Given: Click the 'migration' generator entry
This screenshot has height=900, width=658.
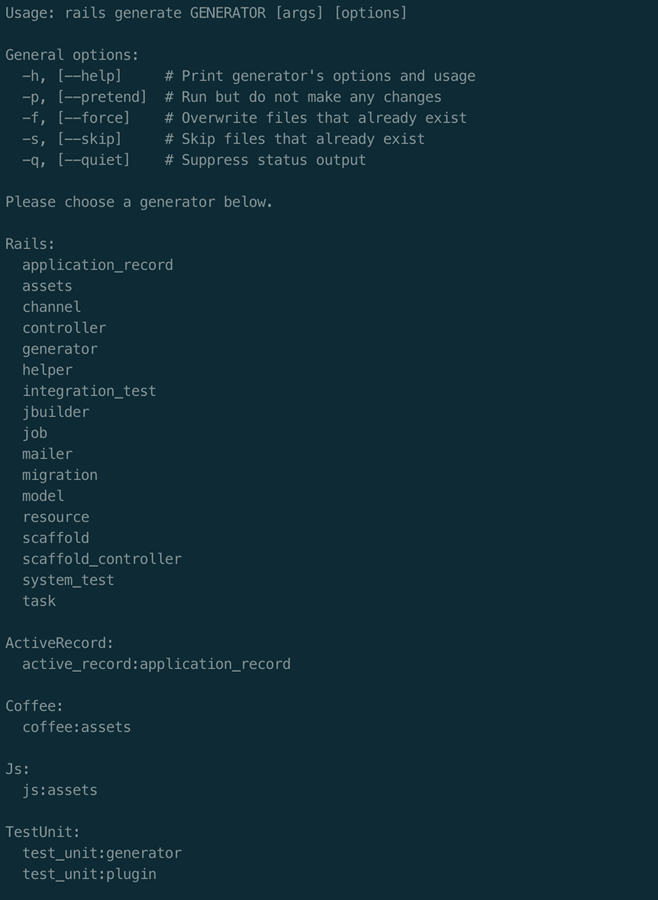Looking at the screenshot, I should 60,475.
